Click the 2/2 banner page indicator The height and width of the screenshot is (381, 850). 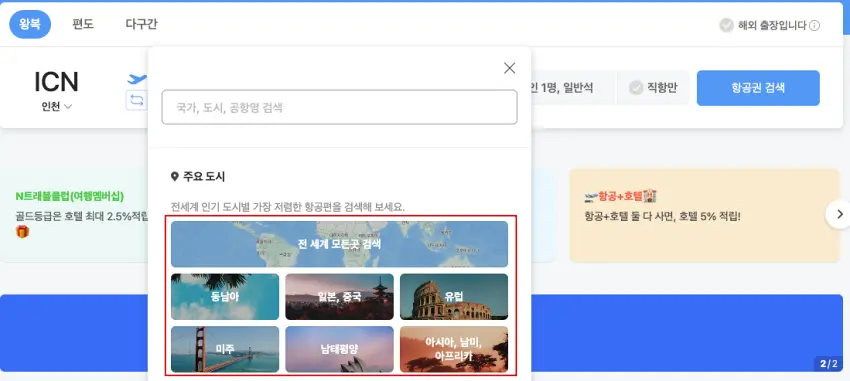827,364
